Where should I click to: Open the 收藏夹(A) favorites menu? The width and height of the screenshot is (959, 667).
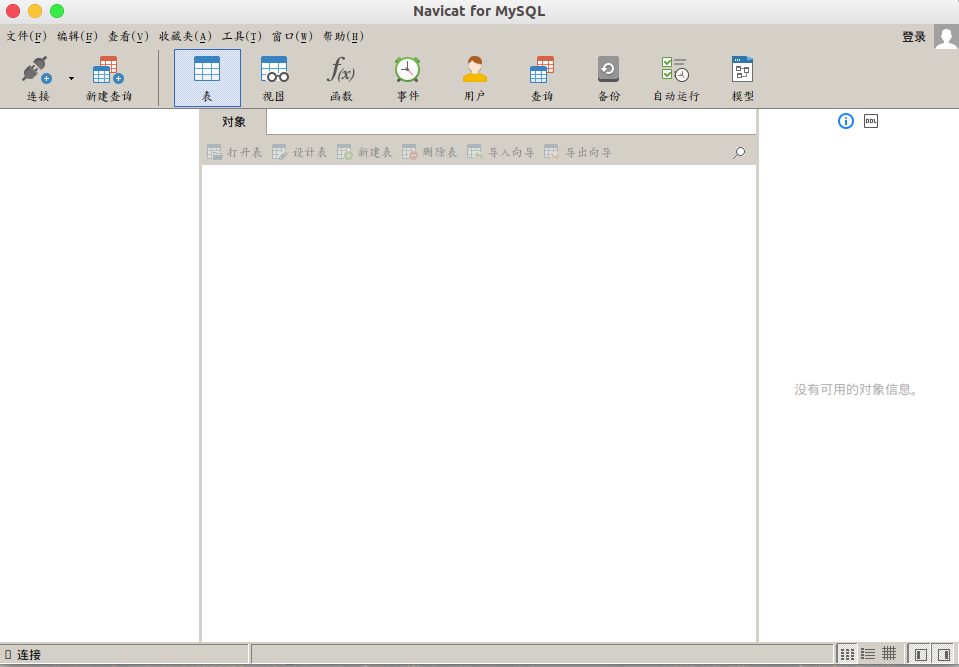point(185,36)
